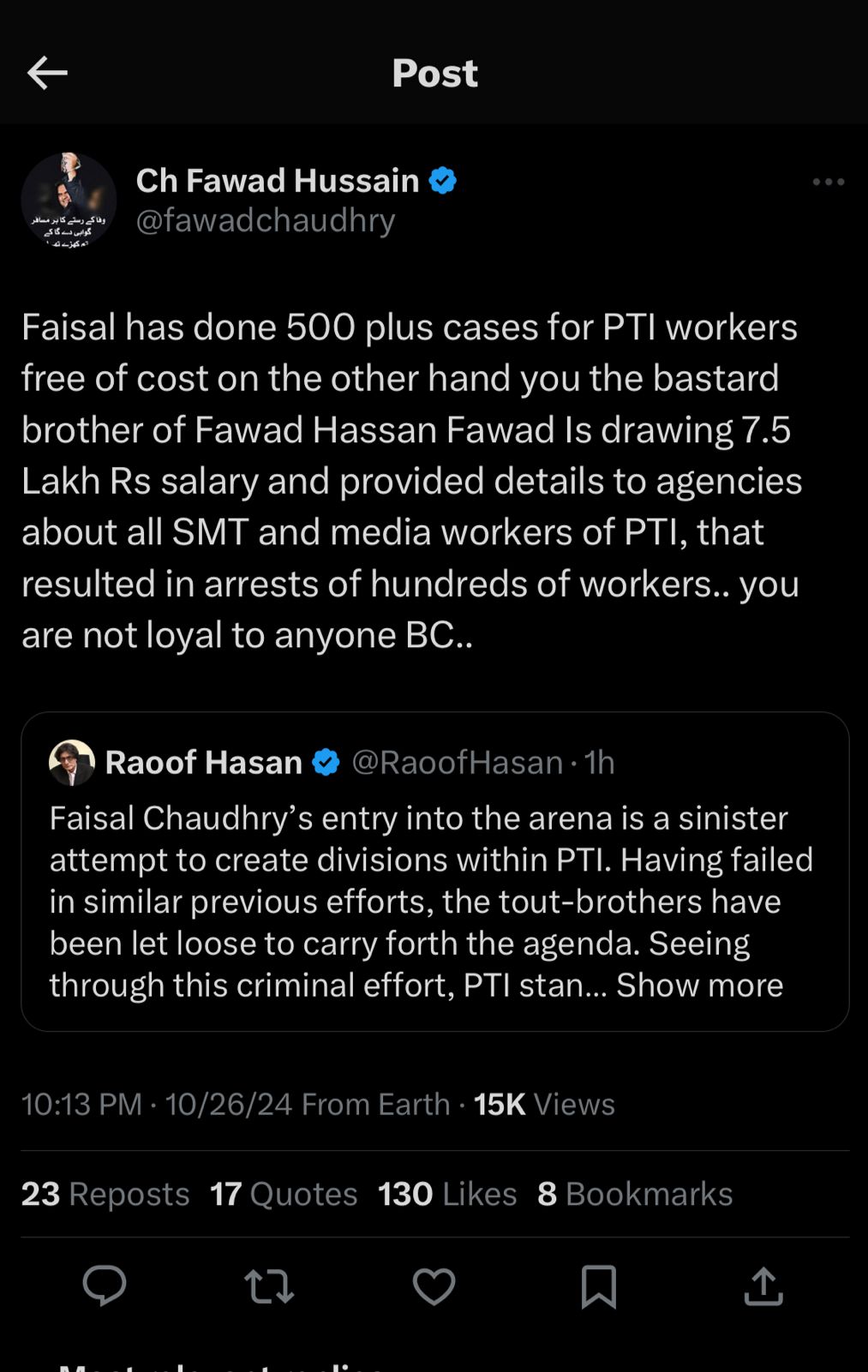Open Raoof Hasan's quoted post timestamp '1h'
The height and width of the screenshot is (1372, 868).
click(600, 761)
